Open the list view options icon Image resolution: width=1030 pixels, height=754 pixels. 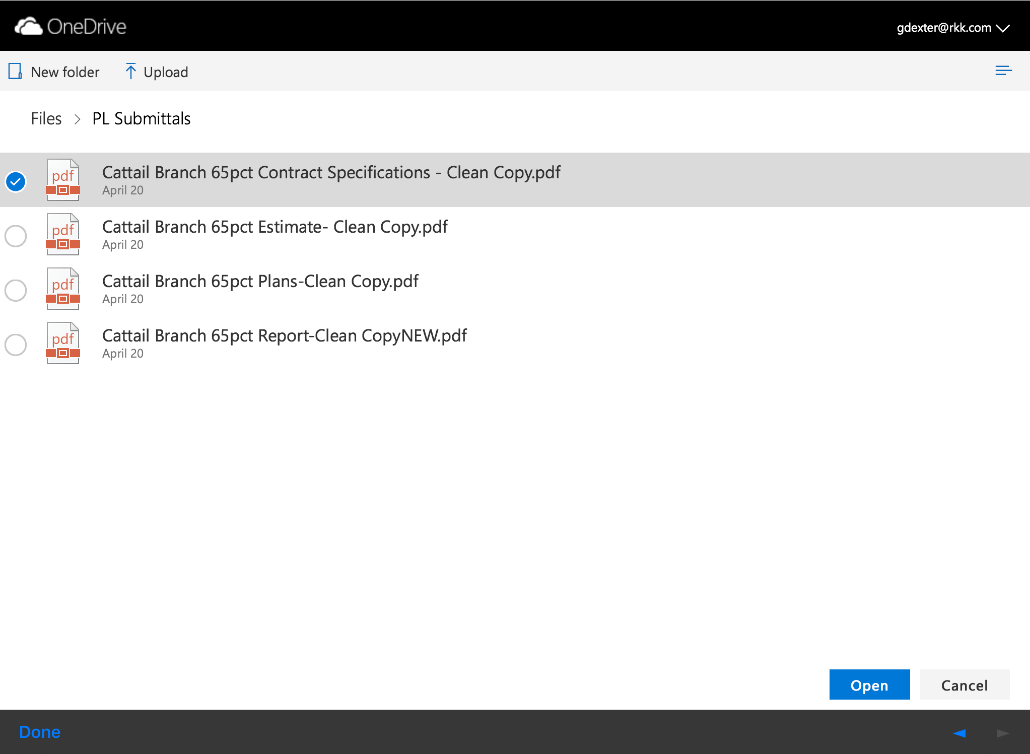click(1003, 71)
